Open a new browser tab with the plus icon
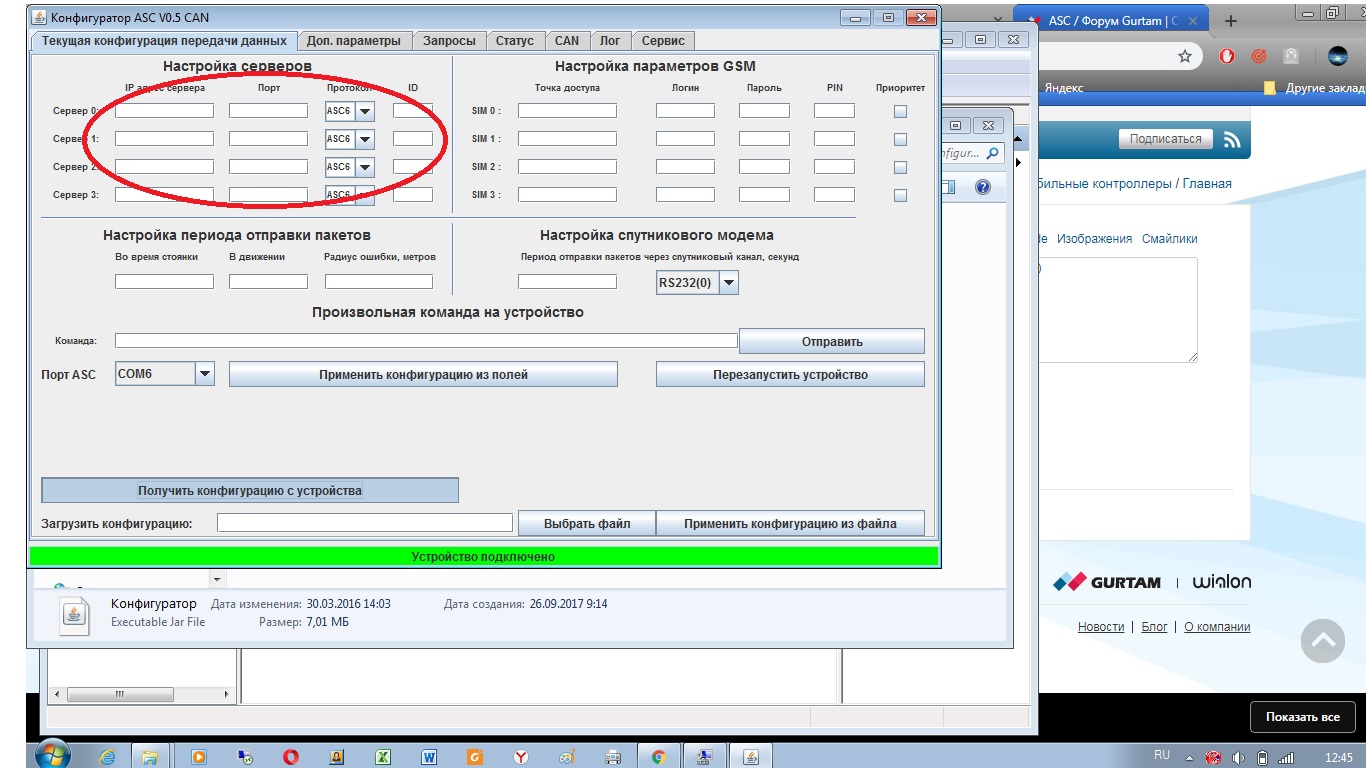The height and width of the screenshot is (768, 1366). 1230,21
